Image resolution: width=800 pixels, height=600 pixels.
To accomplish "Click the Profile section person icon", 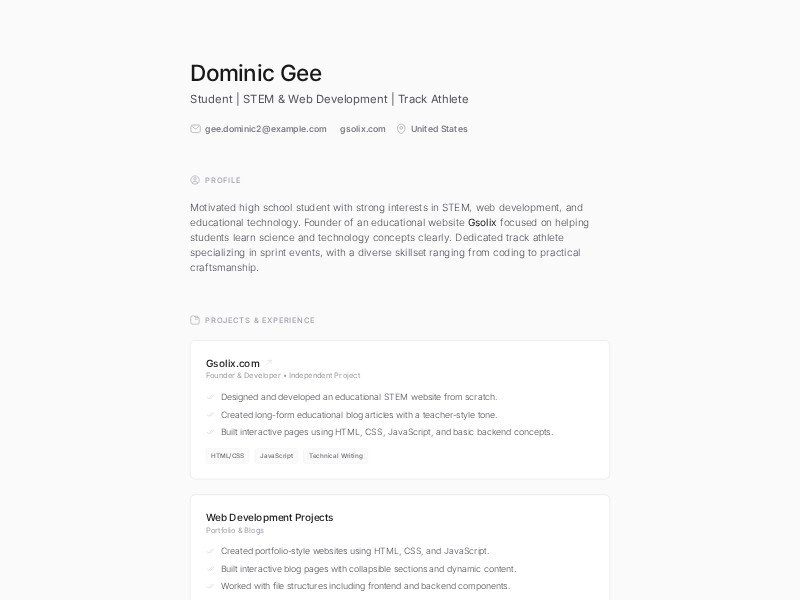I will click(x=195, y=180).
